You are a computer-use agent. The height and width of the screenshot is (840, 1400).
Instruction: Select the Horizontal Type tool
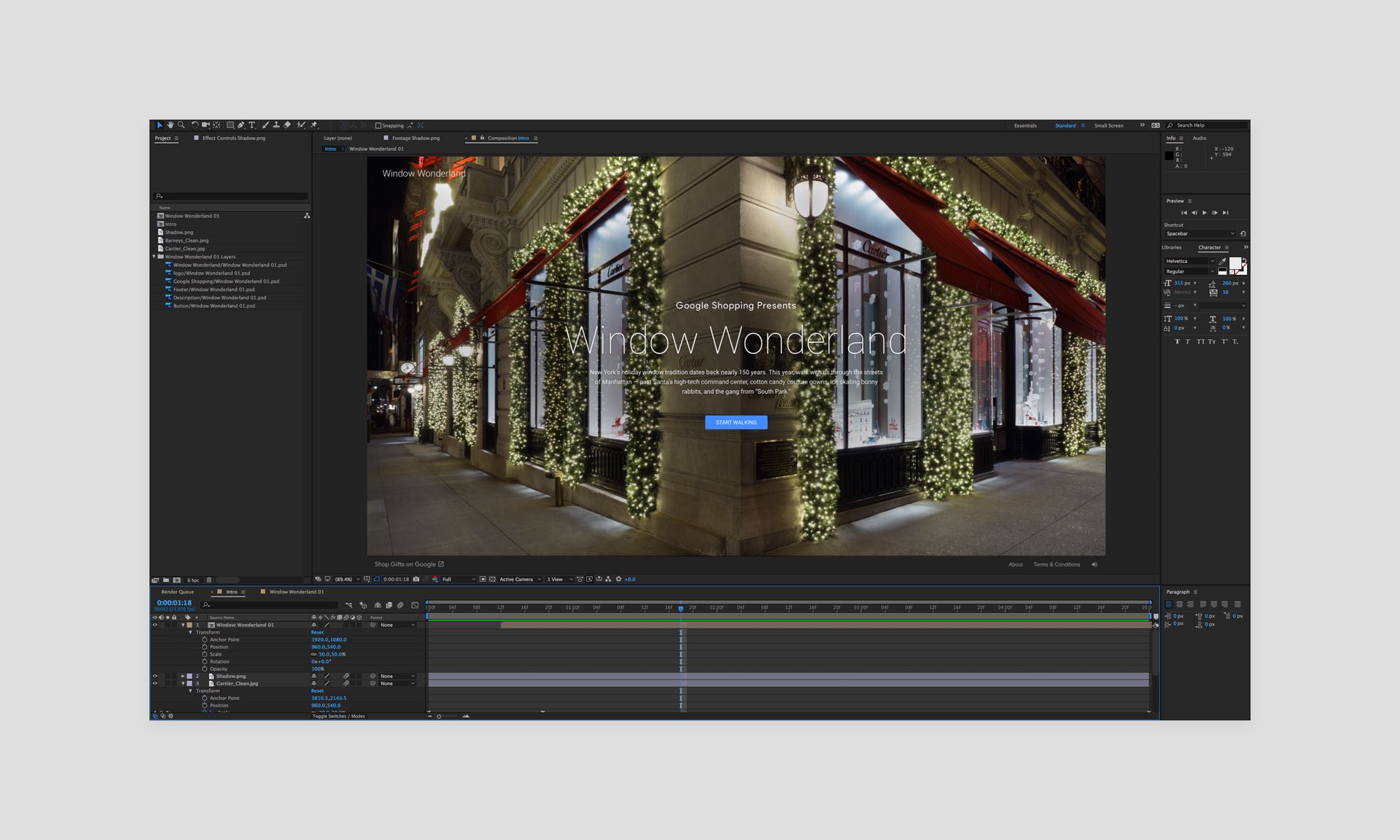point(252,125)
